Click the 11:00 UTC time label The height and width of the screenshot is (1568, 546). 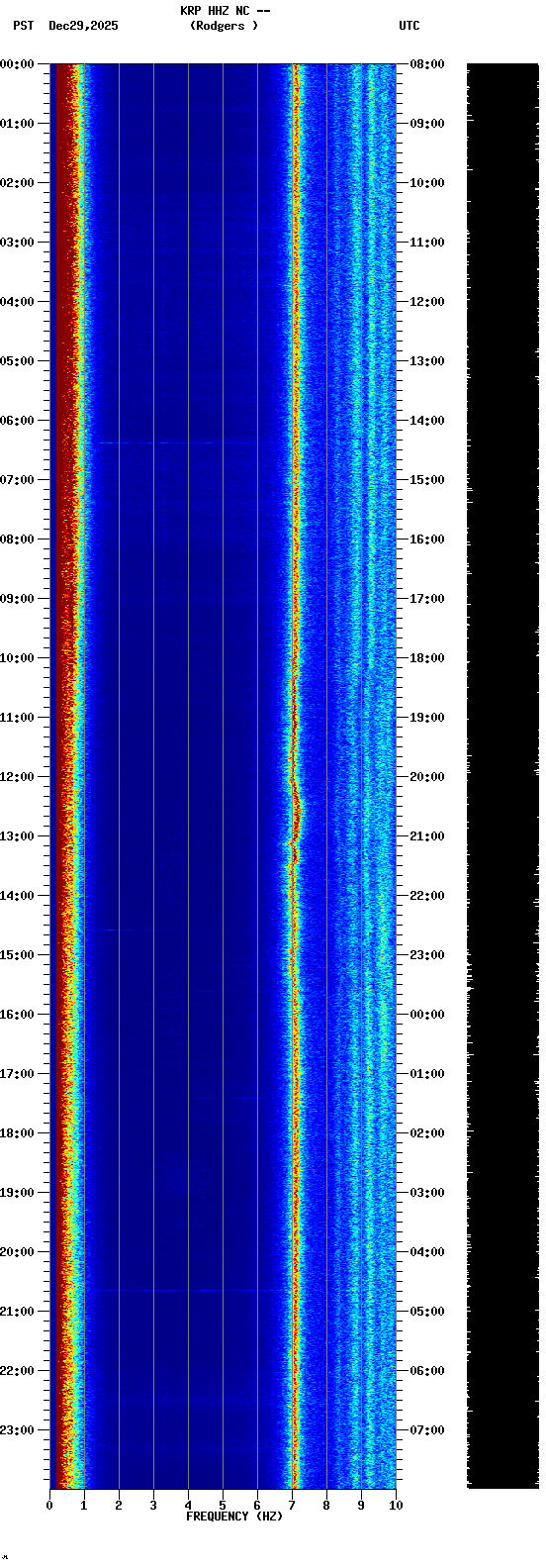[427, 243]
